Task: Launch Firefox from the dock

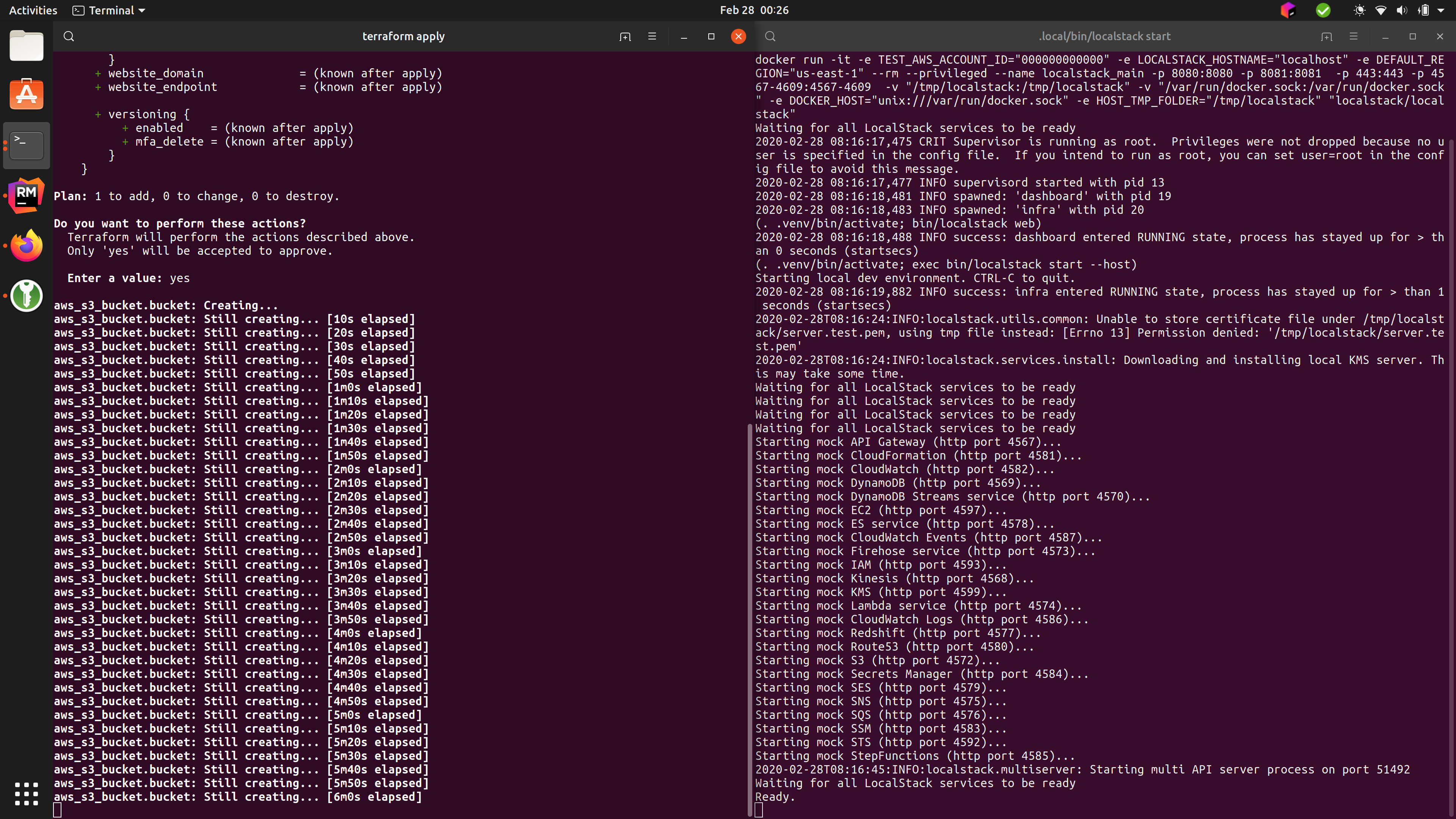Action: (x=26, y=245)
